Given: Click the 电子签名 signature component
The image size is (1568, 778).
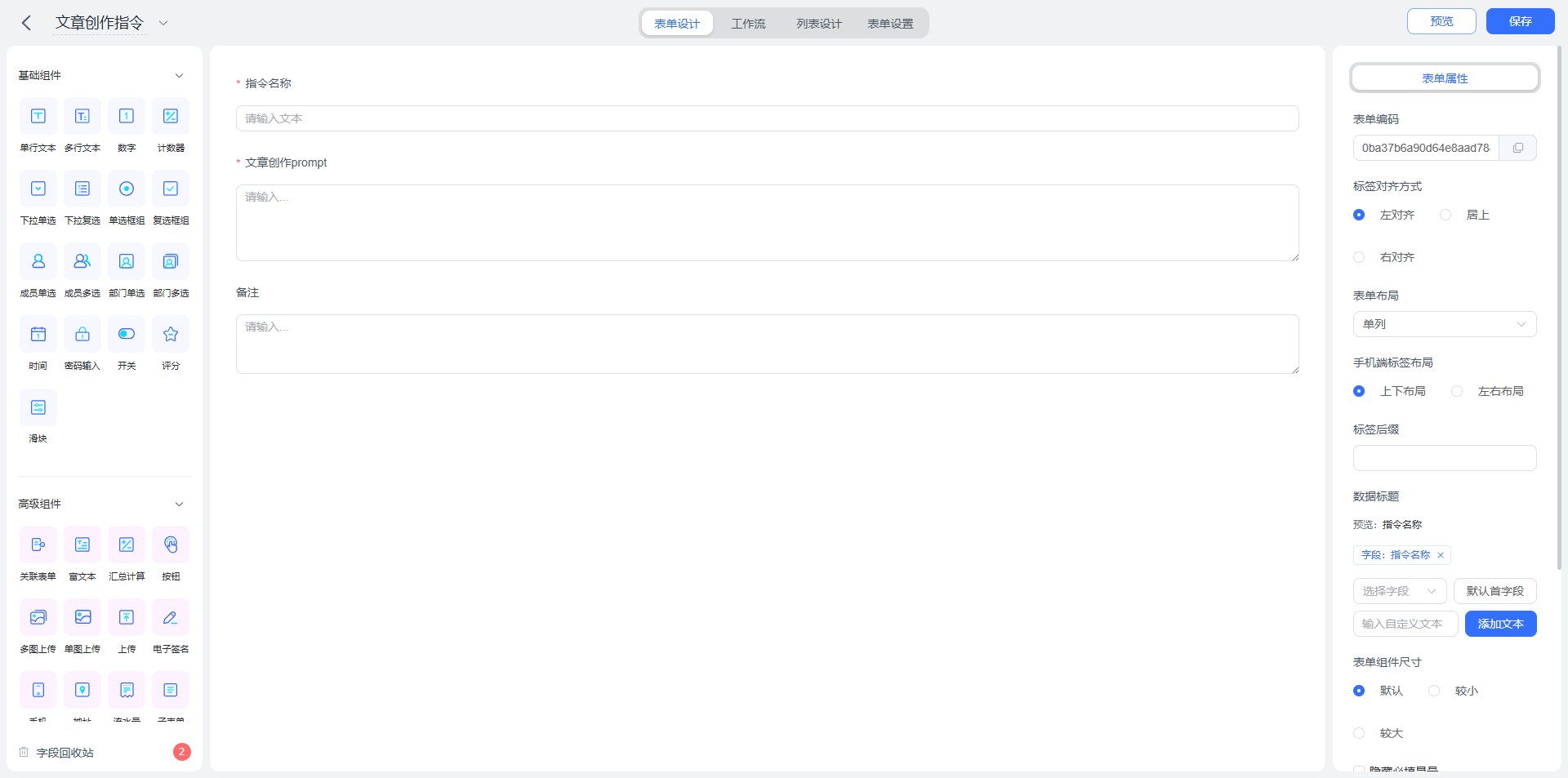Looking at the screenshot, I should click(x=171, y=617).
